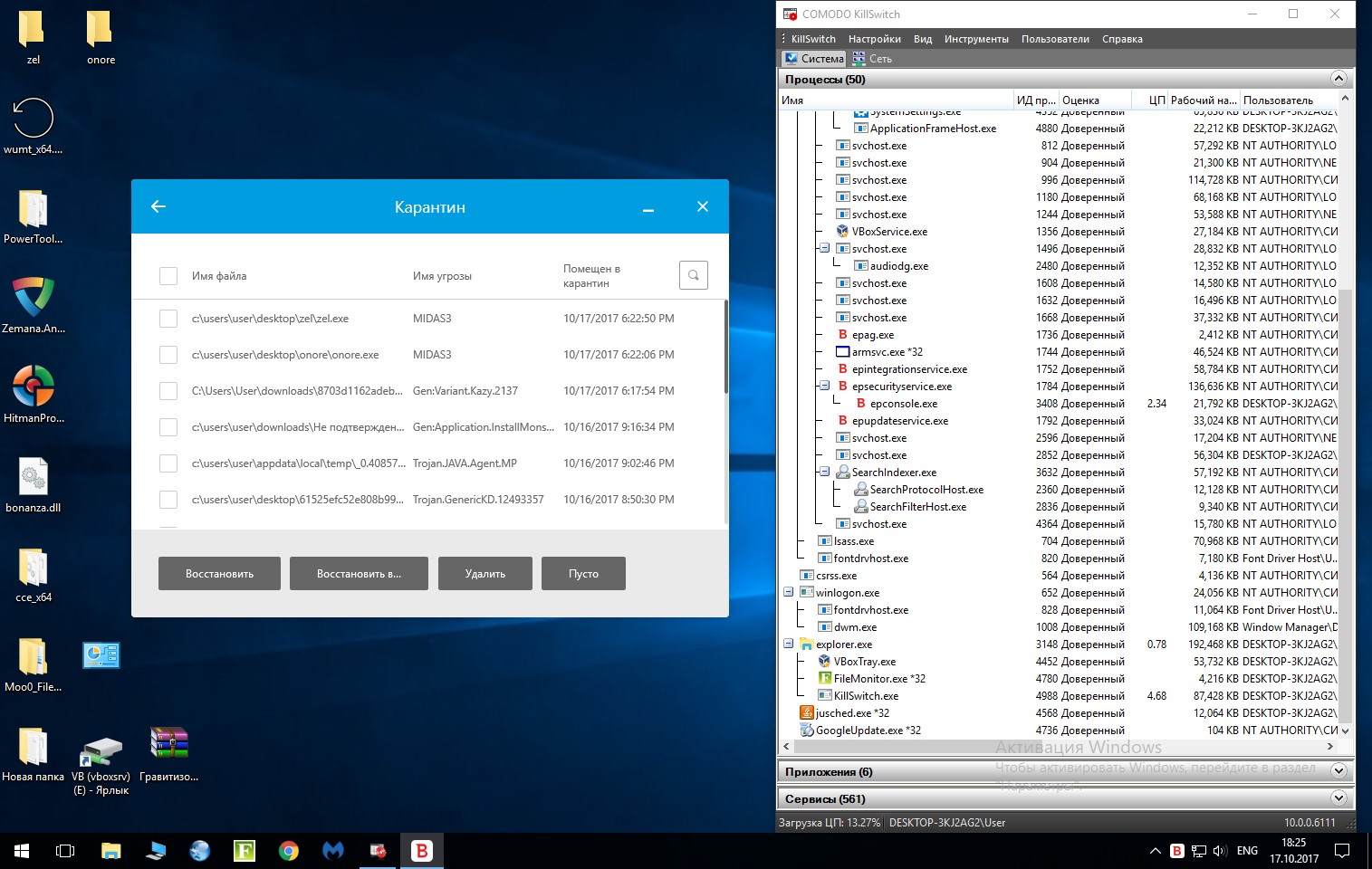1372x869 pixels.
Task: Tick the checkbox for onore.exe entry
Action: click(x=168, y=355)
